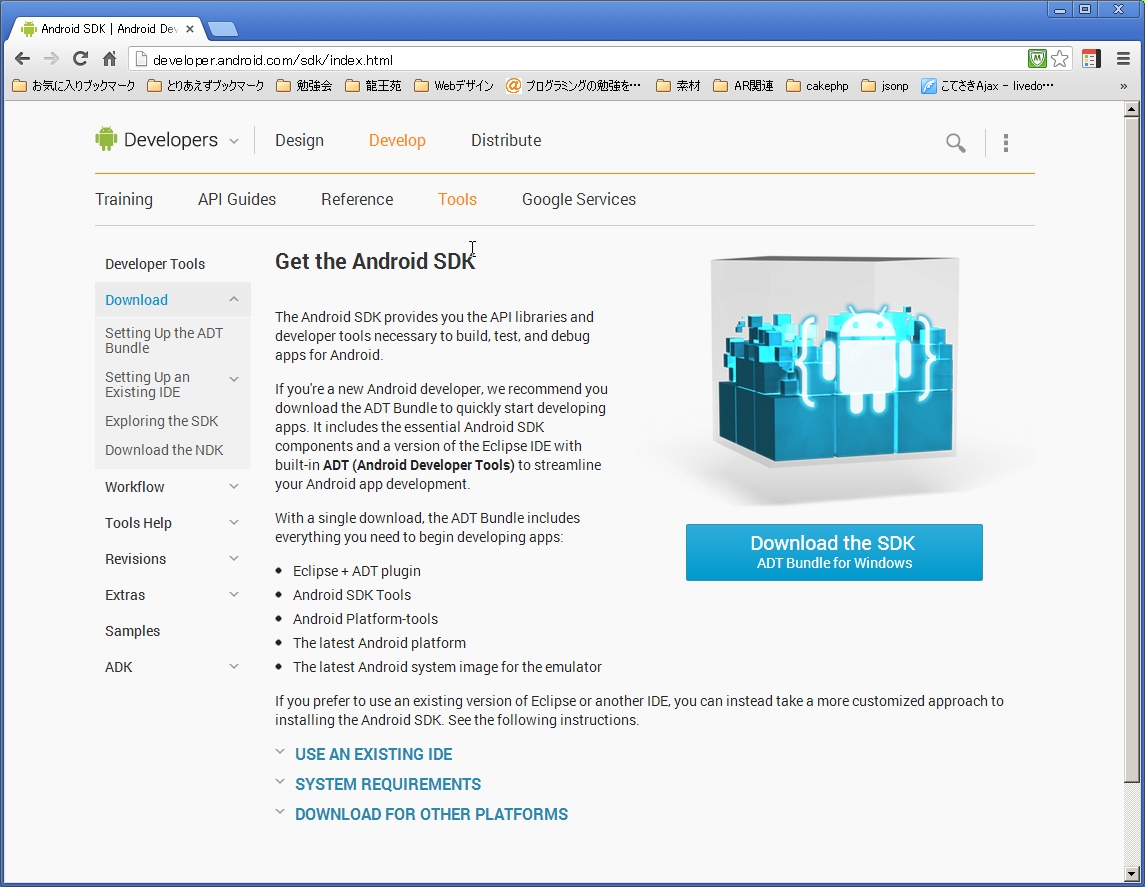Open the 素材 bookmark folder

678,86
